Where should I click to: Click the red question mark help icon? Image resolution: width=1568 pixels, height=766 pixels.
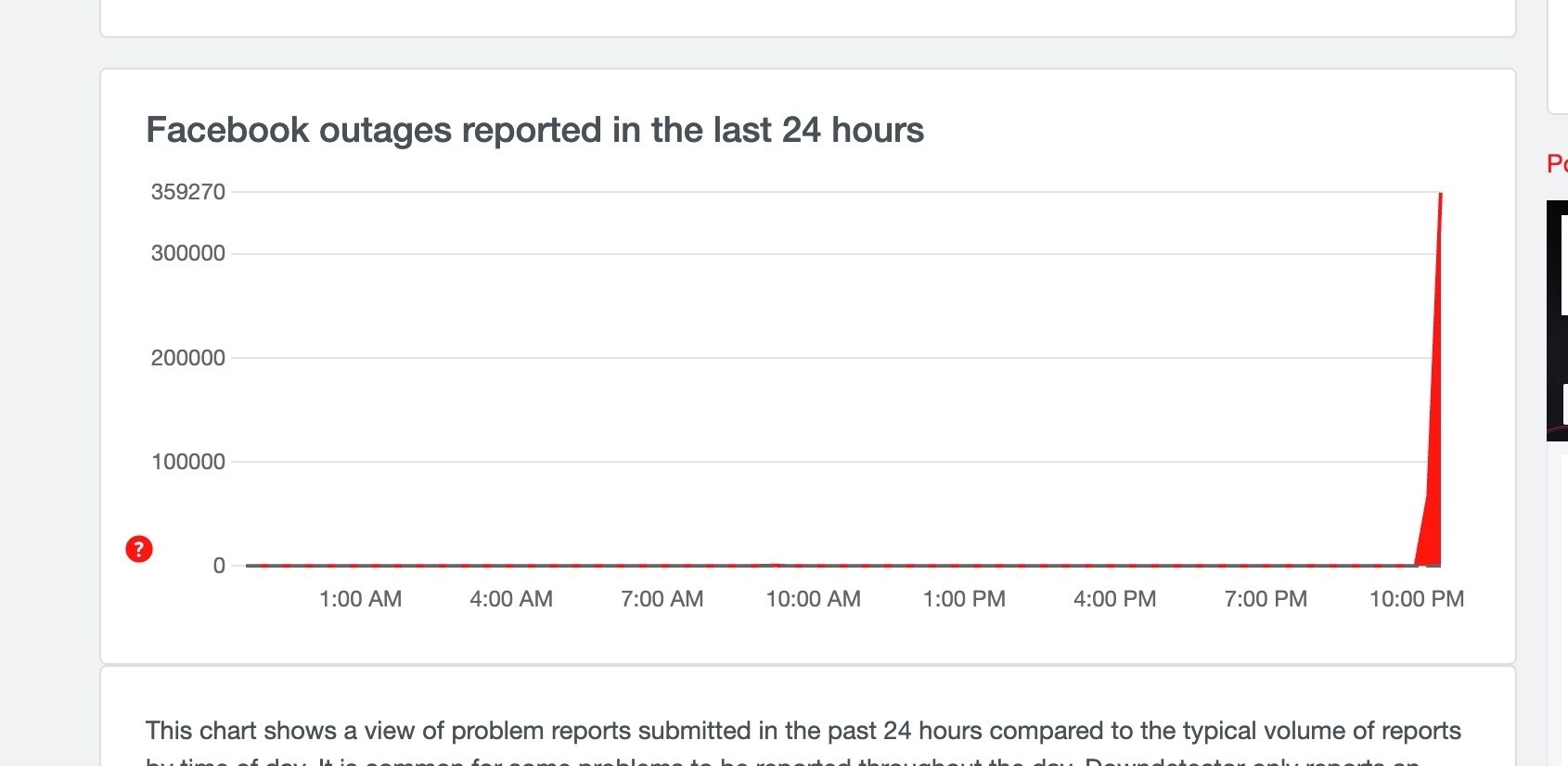coord(139,549)
